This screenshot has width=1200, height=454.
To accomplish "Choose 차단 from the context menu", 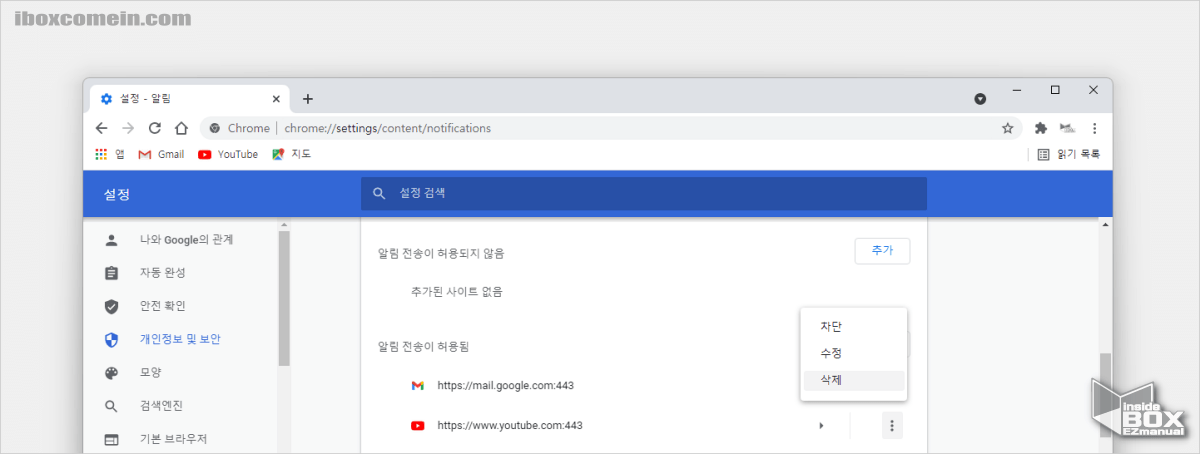I will (853, 326).
